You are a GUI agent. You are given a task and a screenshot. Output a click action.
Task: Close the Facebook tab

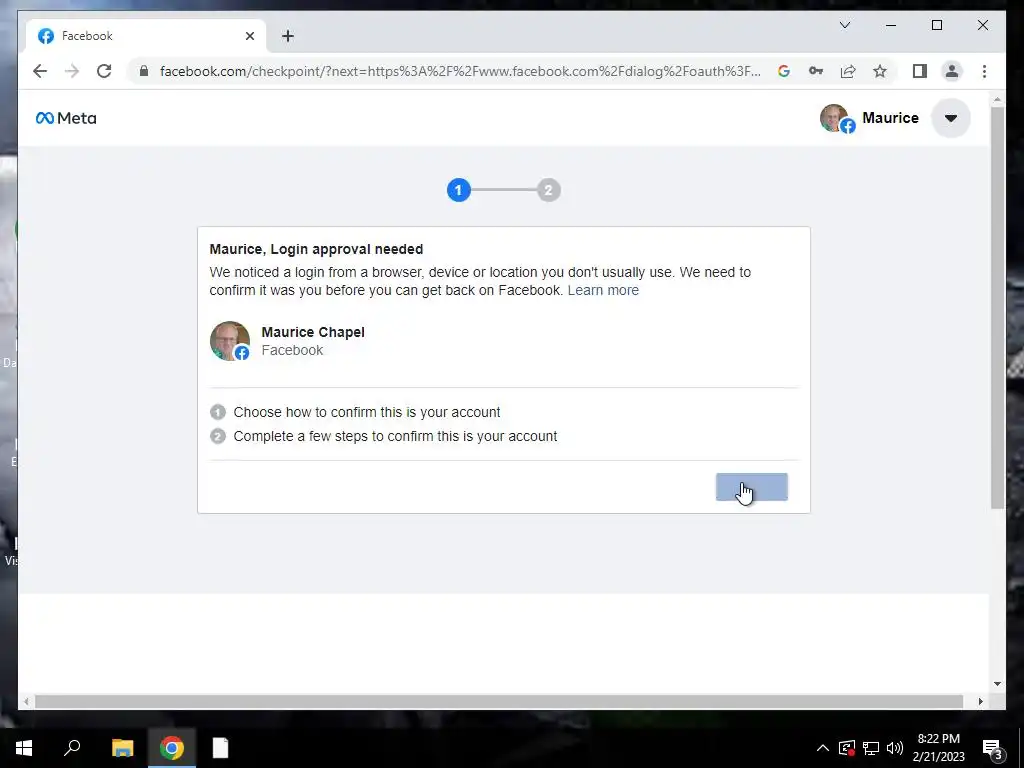pos(249,36)
